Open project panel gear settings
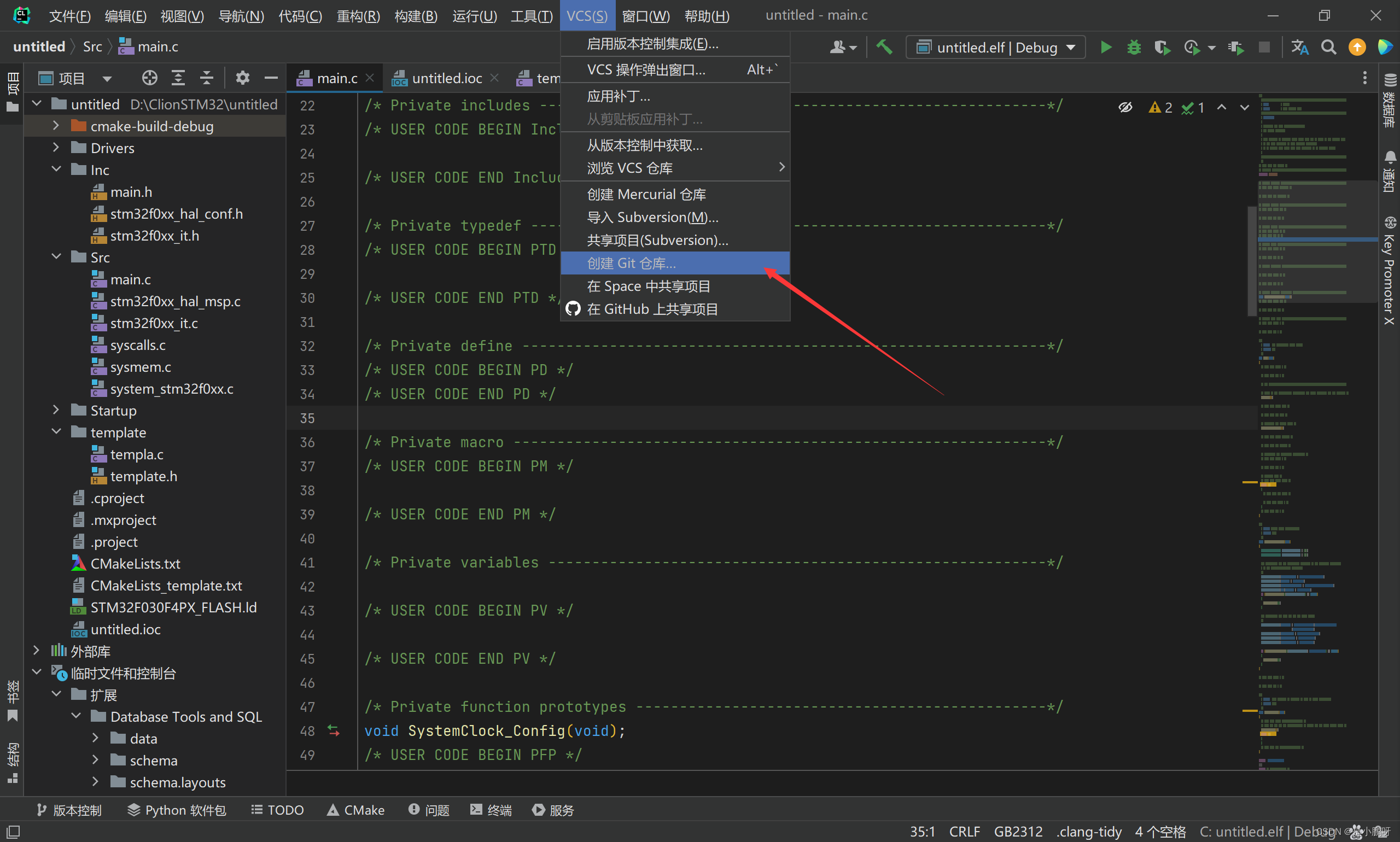 242,78
